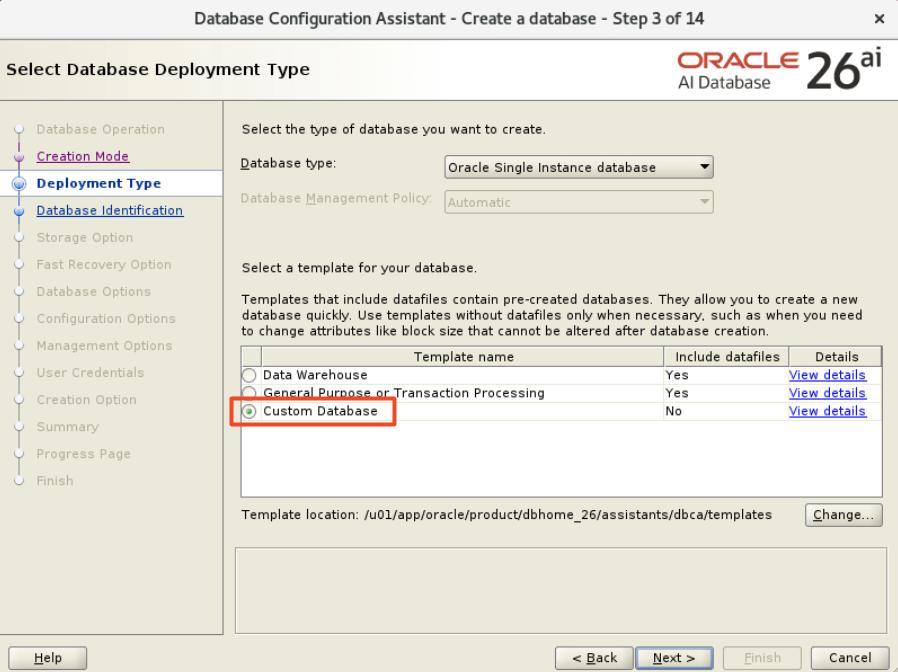Image resolution: width=898 pixels, height=672 pixels.
Task: Go to the Creation Mode step
Action: click(x=83, y=157)
